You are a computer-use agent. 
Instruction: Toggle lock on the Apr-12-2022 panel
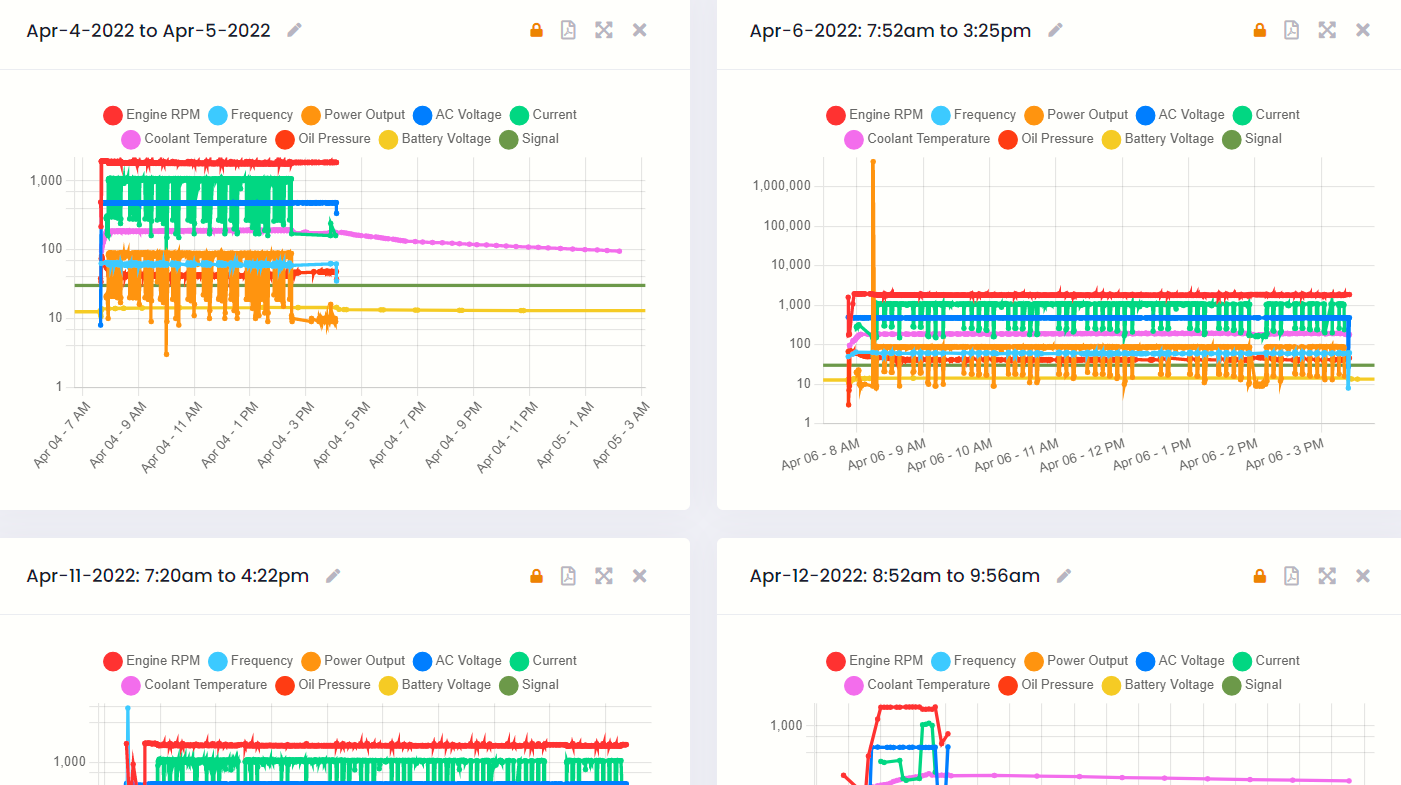(x=1259, y=576)
